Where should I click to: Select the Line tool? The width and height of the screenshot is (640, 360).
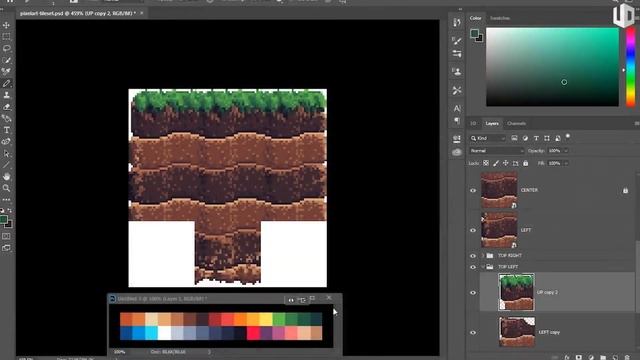(7, 165)
